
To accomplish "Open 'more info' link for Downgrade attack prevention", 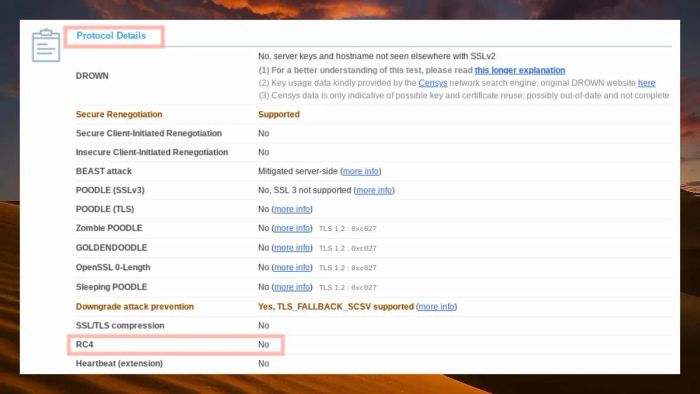I will tap(436, 307).
